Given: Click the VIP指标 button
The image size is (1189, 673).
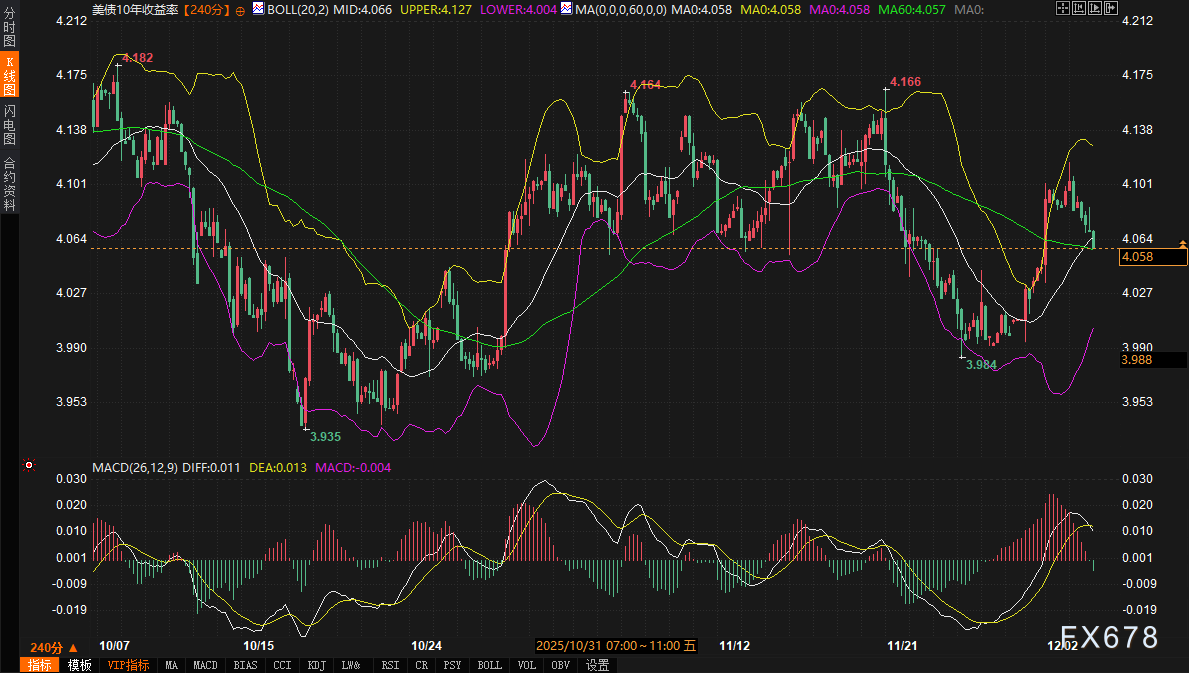Looking at the screenshot, I should 128,665.
